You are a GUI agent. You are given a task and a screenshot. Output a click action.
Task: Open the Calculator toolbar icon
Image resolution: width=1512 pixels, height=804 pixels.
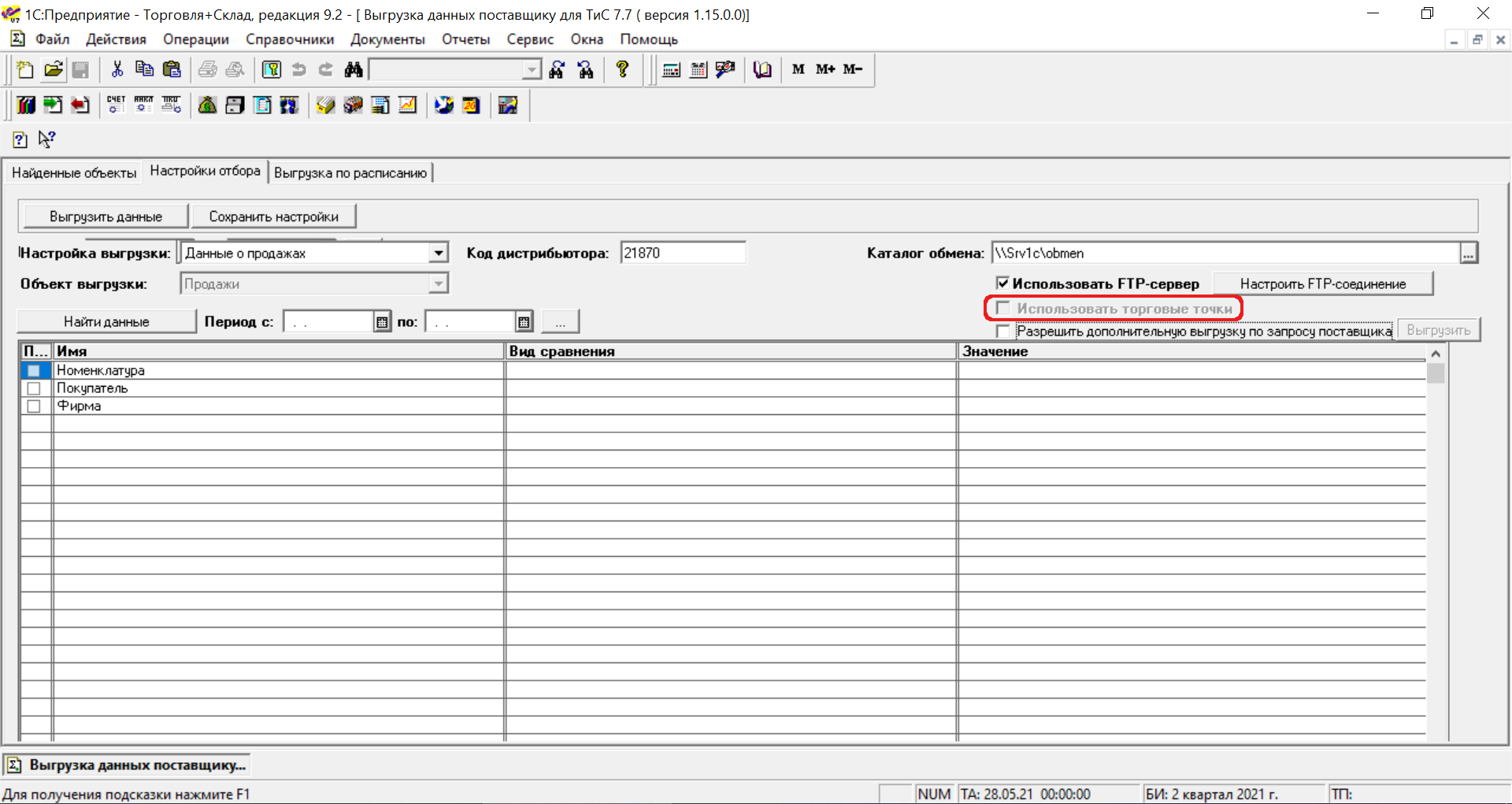tap(672, 69)
